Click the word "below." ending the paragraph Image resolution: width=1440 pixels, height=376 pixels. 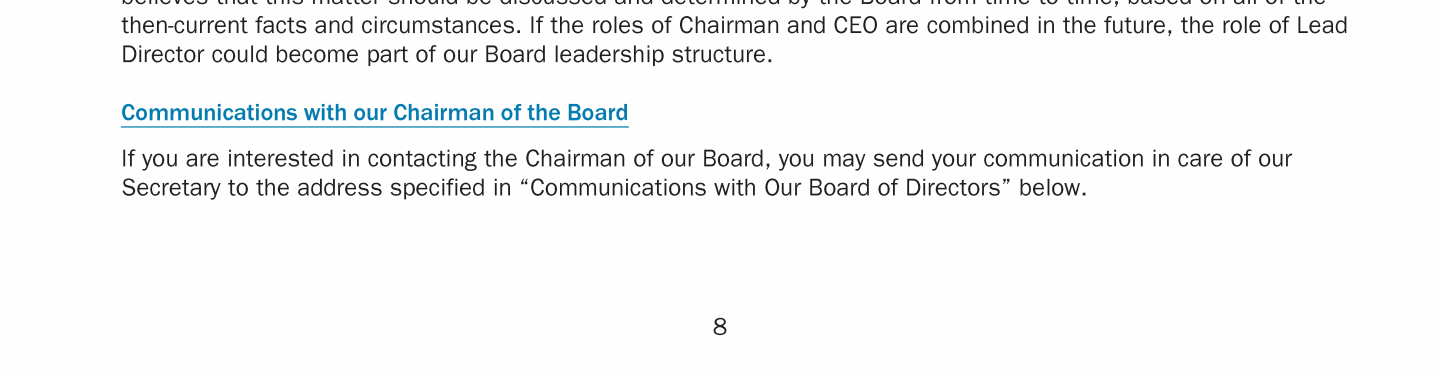(x=1053, y=188)
